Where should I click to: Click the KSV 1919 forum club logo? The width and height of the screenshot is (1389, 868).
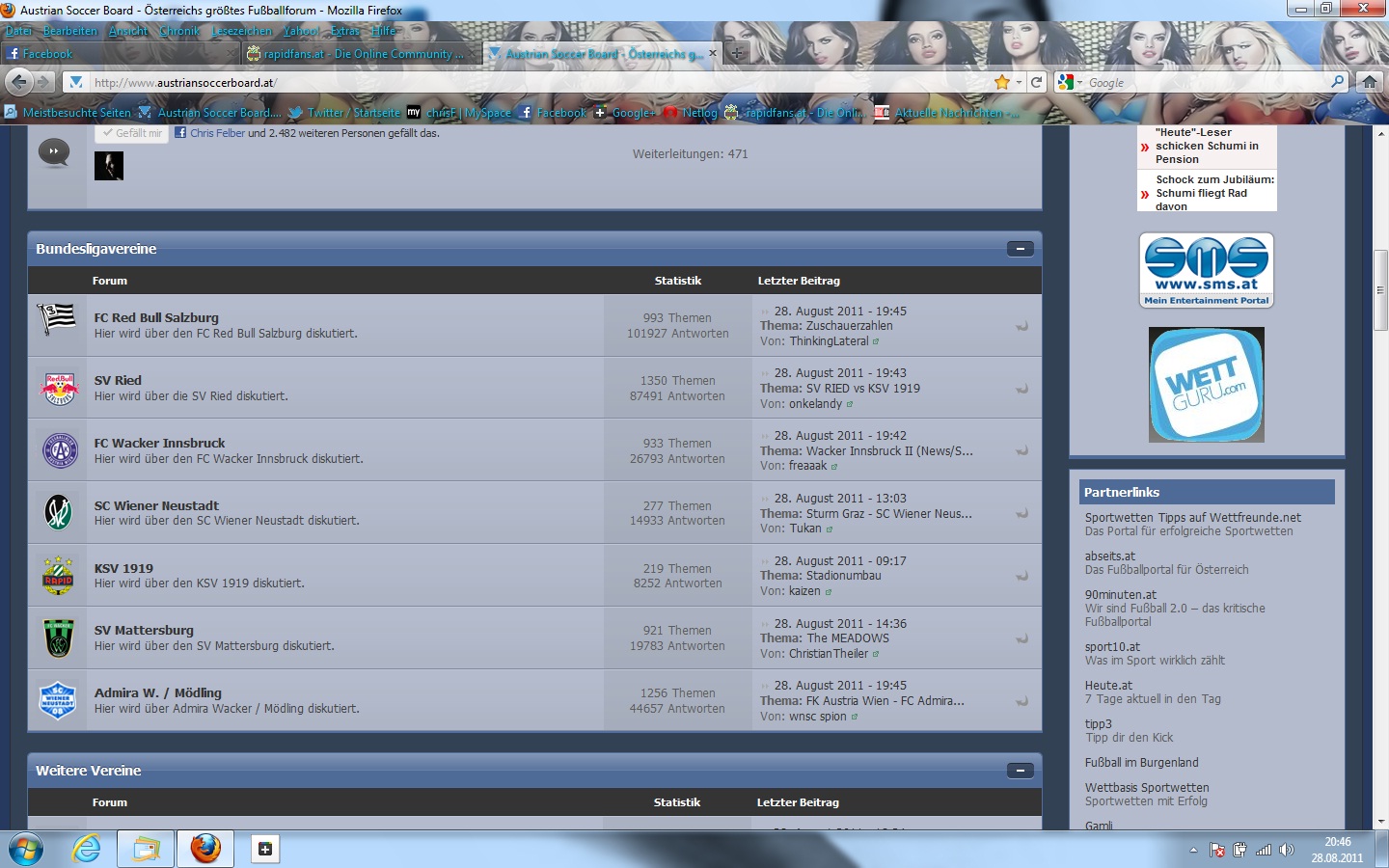[x=58, y=575]
